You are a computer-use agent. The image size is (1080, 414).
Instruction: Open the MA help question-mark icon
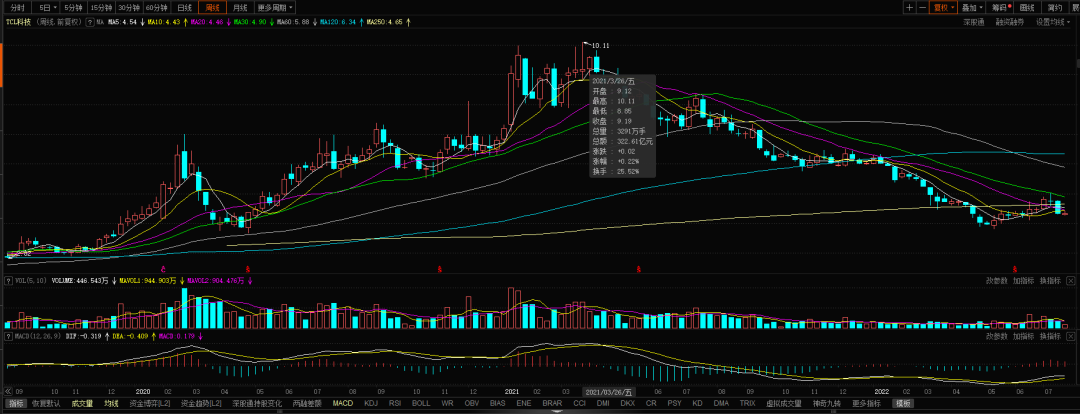click(x=90, y=22)
